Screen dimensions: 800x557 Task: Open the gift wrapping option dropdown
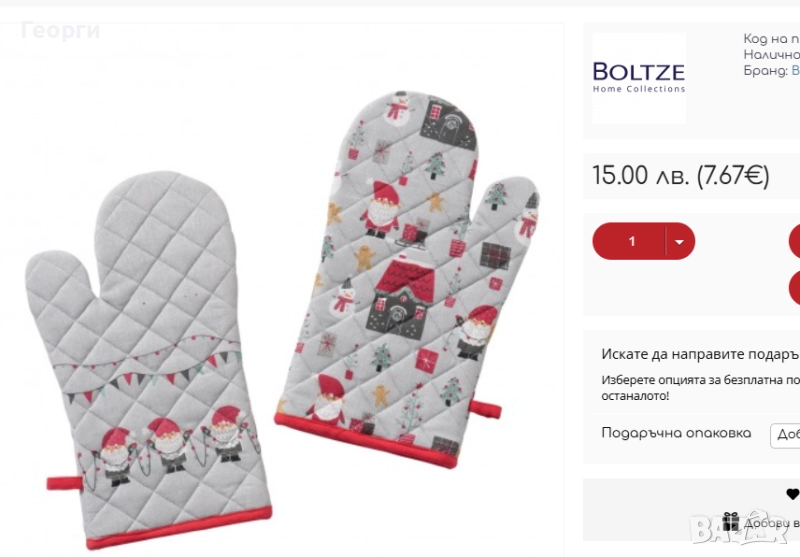(x=786, y=435)
